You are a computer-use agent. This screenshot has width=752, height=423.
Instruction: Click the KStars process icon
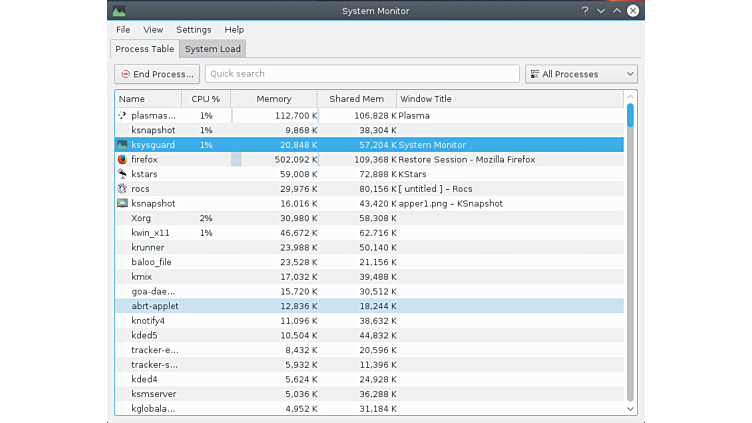click(x=122, y=174)
